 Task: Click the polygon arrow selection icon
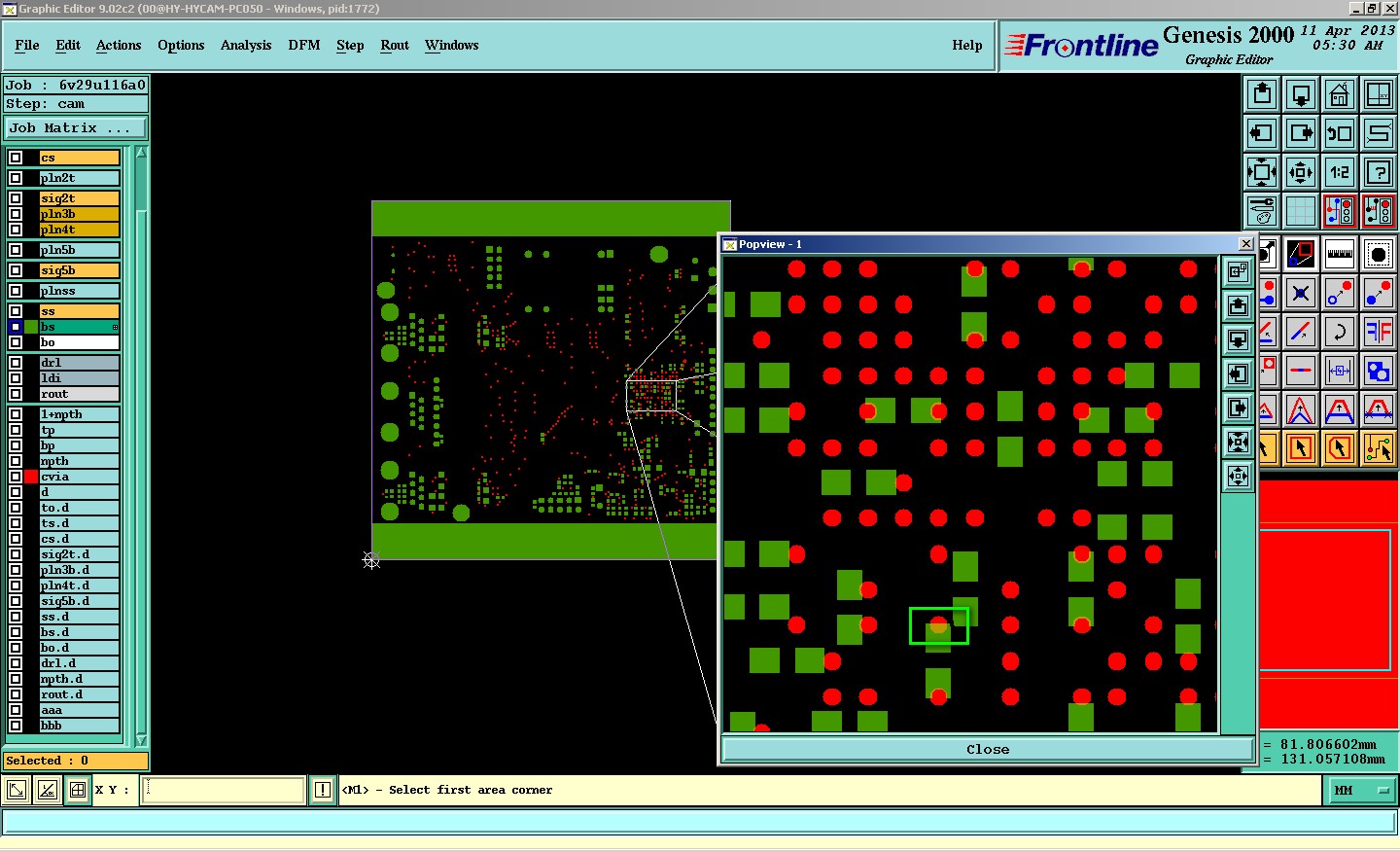1340,448
